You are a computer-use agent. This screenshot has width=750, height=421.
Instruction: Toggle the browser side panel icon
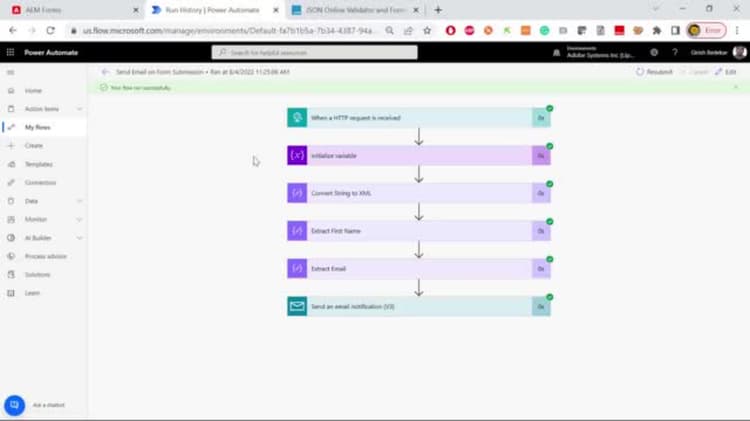[x=675, y=31]
